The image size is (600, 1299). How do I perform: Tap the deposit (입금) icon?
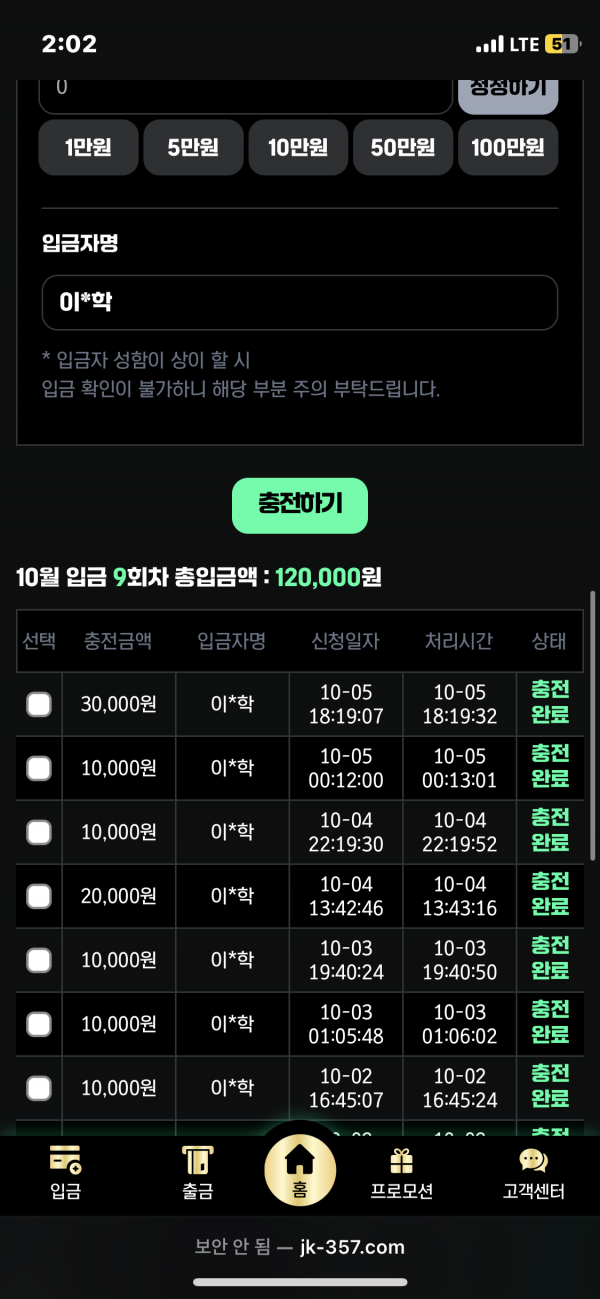66,1162
